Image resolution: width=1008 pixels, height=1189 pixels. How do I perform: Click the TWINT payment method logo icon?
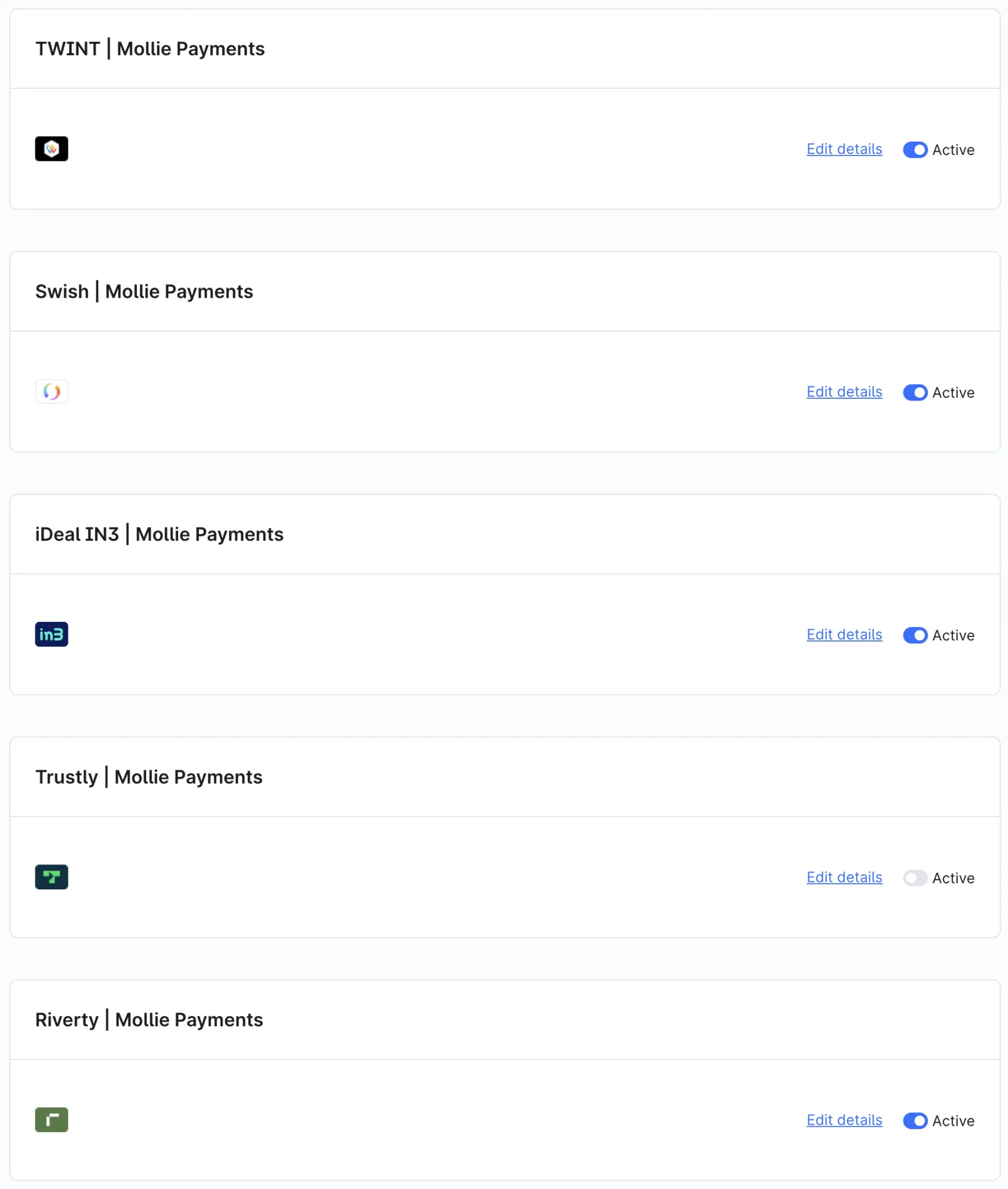coord(52,149)
